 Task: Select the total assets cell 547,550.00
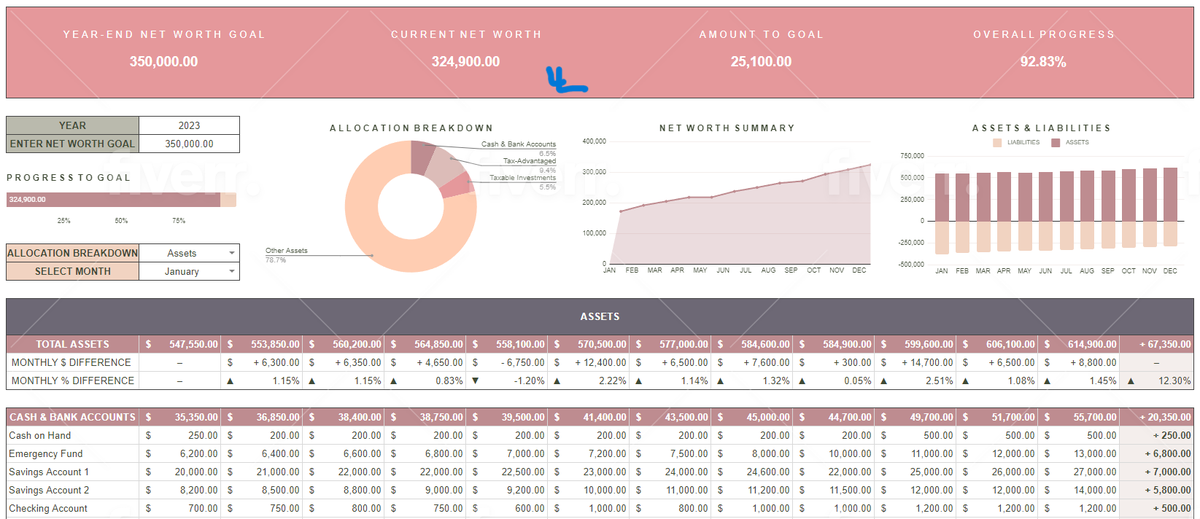[180, 344]
